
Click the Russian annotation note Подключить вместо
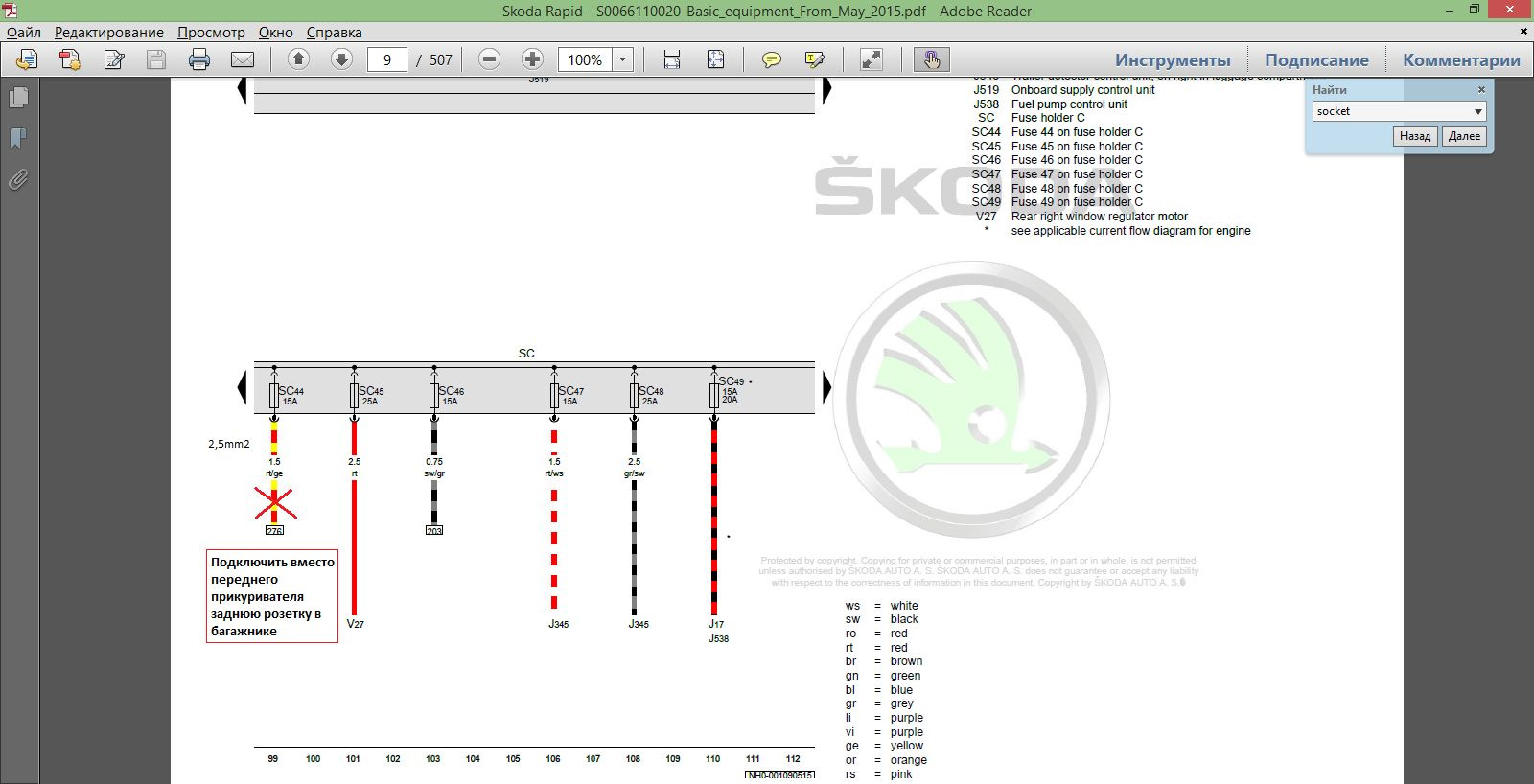point(272,596)
